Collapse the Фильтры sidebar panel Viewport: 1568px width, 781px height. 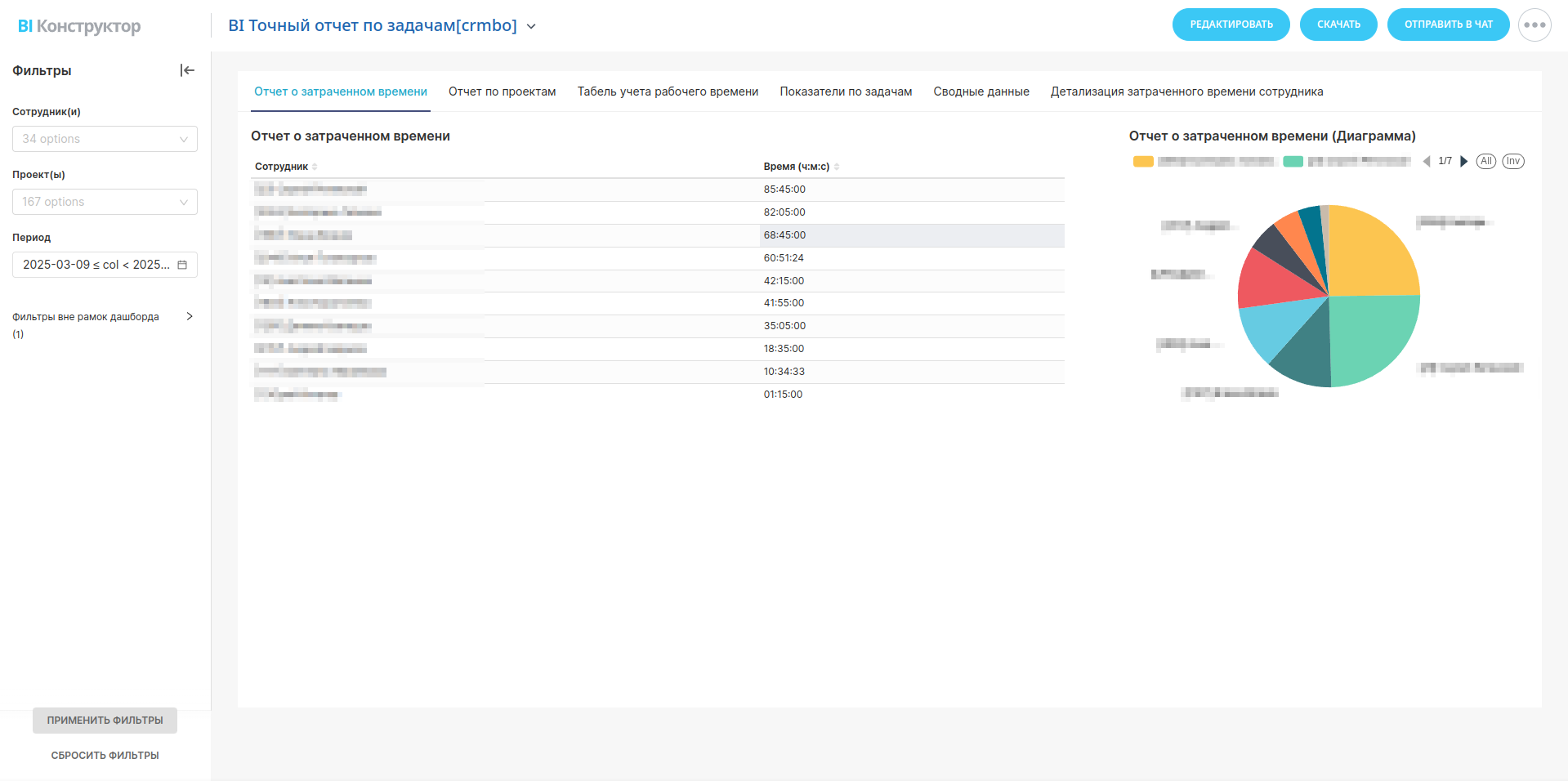[187, 70]
